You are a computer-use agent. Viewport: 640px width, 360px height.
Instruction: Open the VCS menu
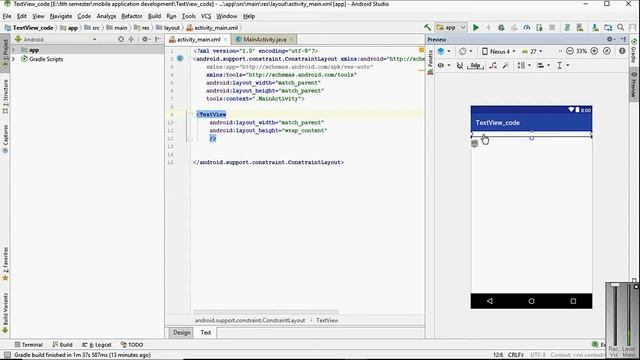click(206, 16)
